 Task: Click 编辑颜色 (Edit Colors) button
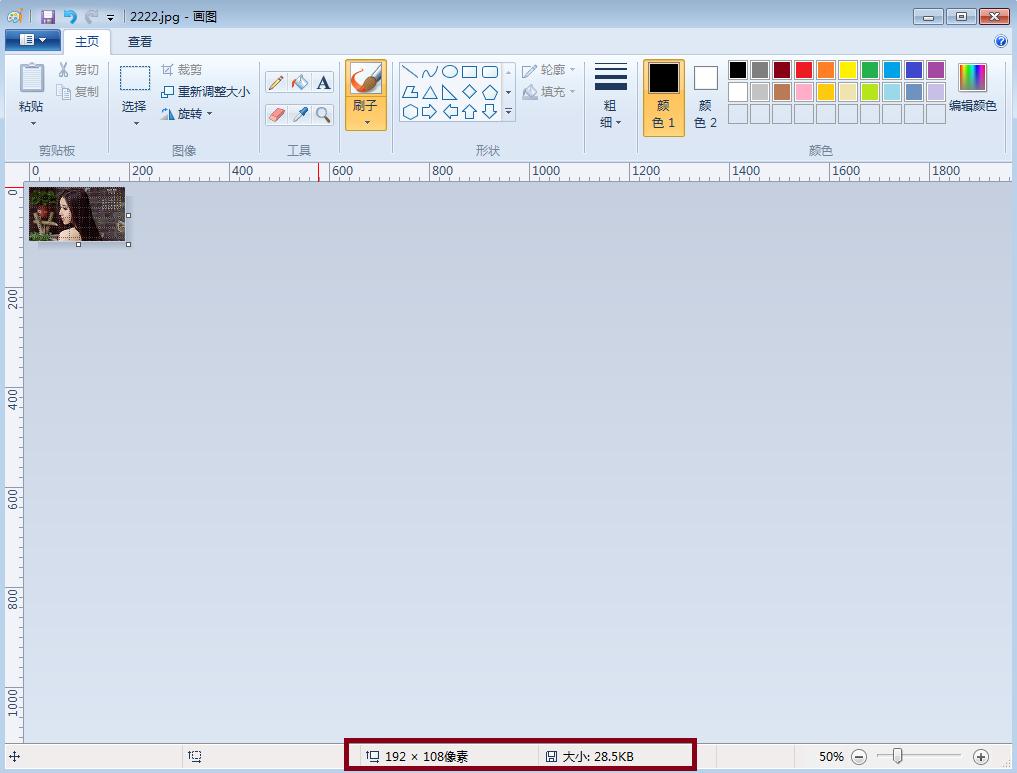[971, 91]
